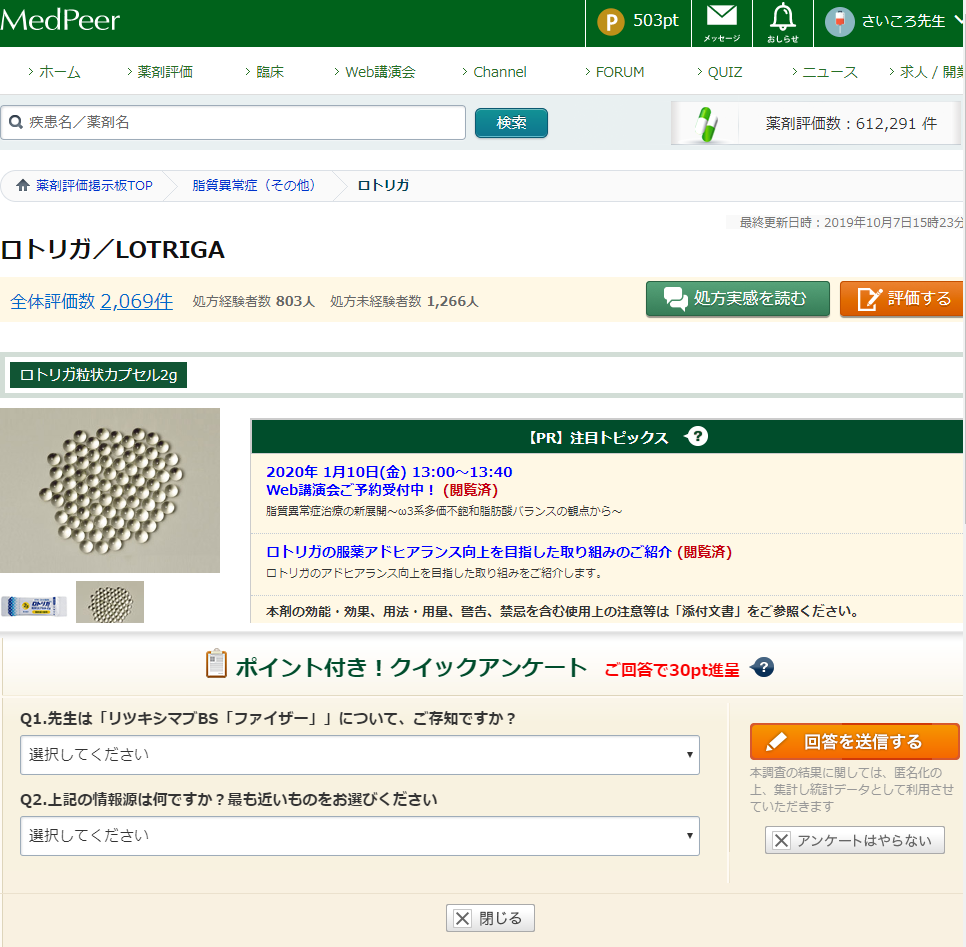Click the アンケートはやらない button
The height and width of the screenshot is (947, 966).
pos(854,840)
